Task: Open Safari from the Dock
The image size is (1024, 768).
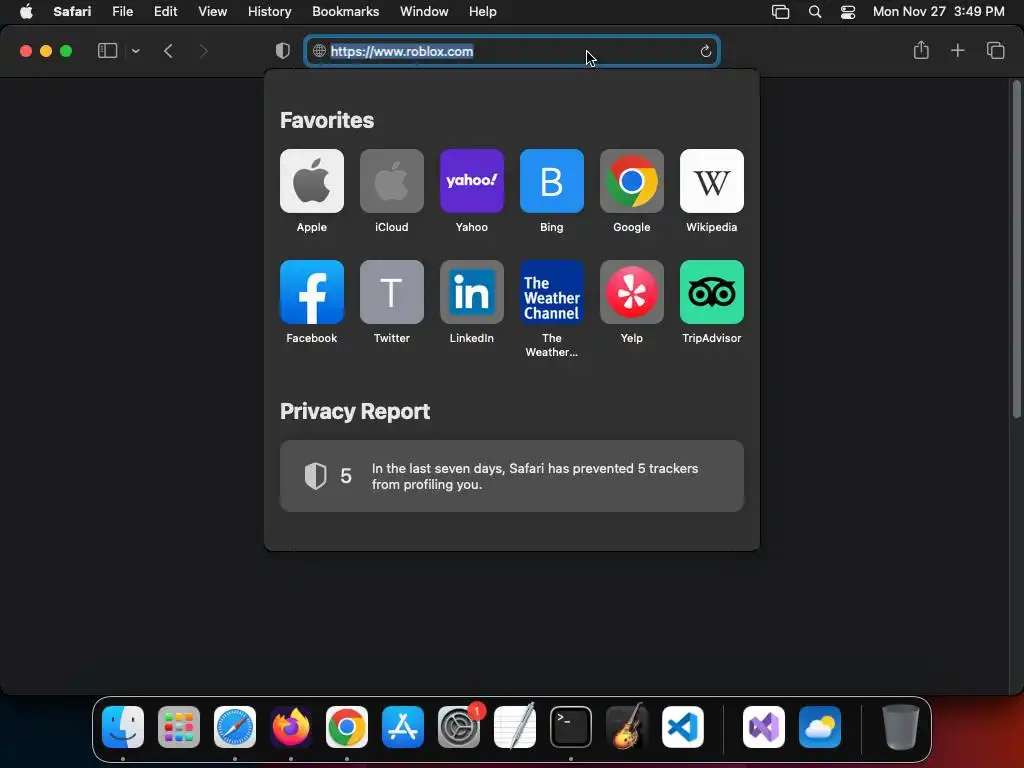Action: click(x=235, y=727)
